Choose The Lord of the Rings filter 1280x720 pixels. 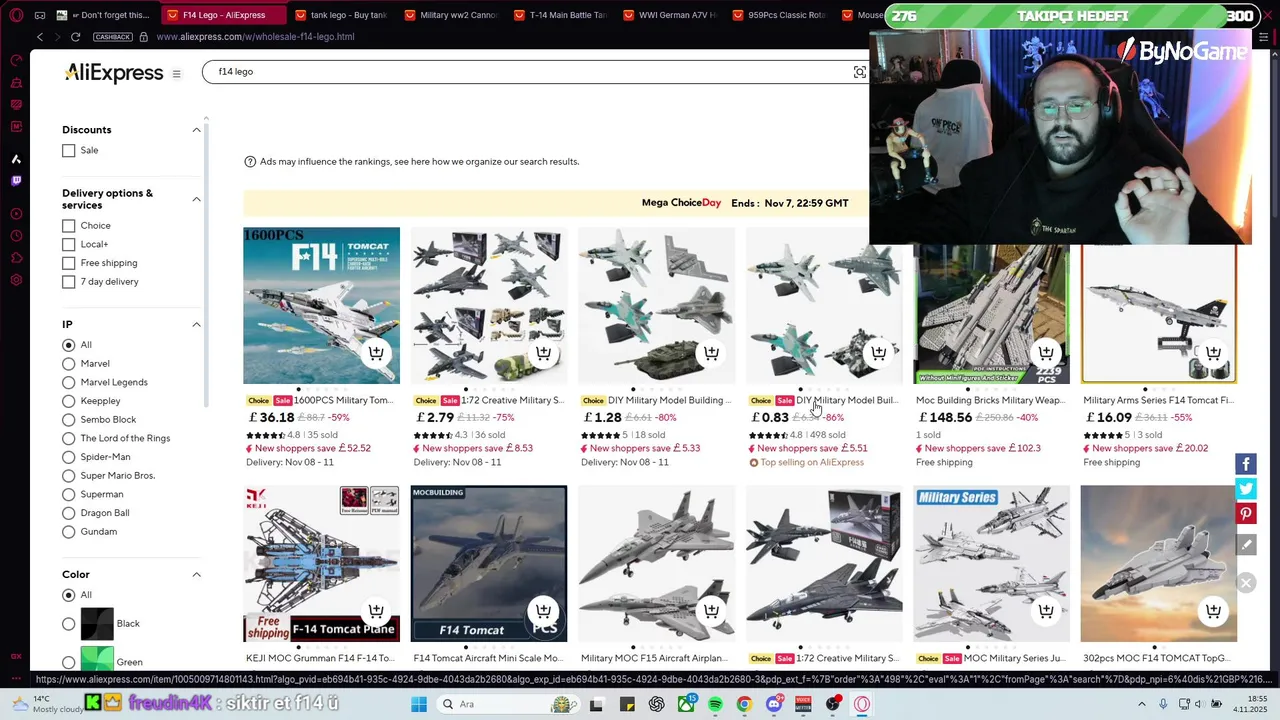68,438
